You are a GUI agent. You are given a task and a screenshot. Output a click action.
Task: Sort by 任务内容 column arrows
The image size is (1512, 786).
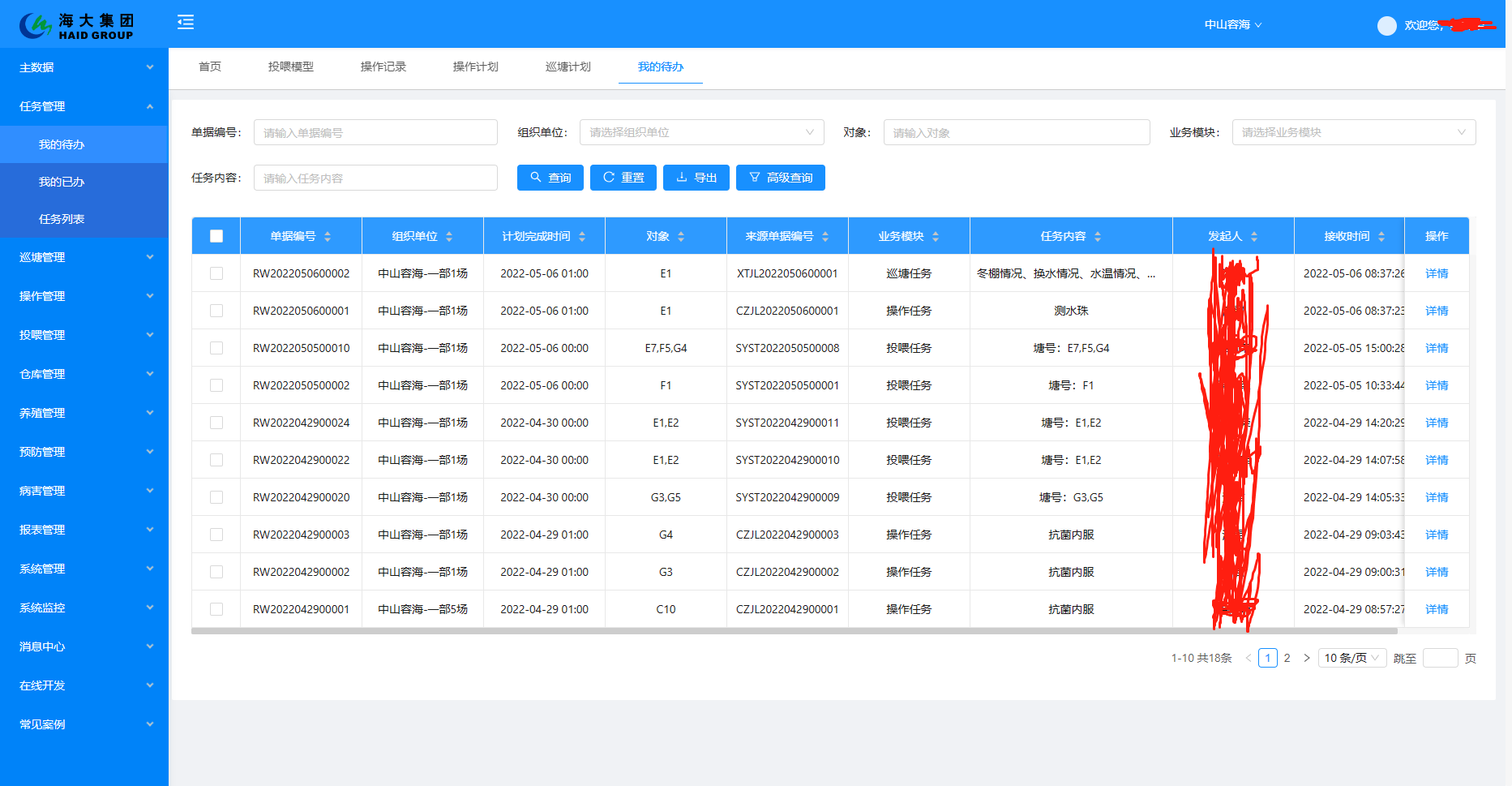pyautogui.click(x=1098, y=236)
